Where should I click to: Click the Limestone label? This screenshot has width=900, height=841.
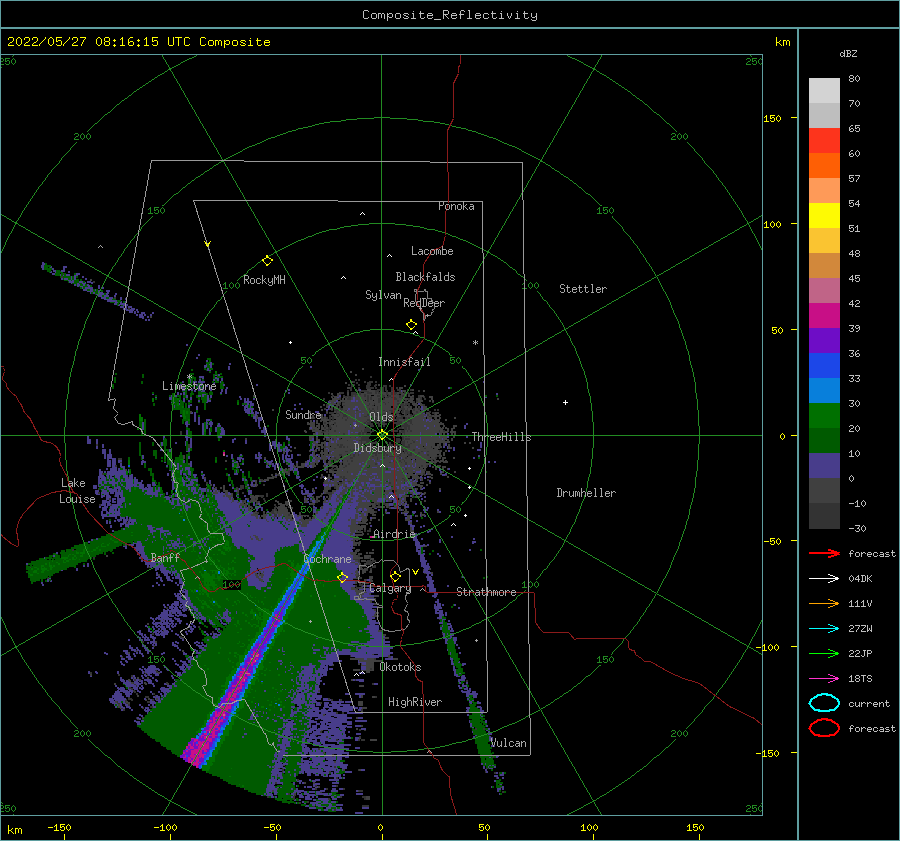coord(189,386)
